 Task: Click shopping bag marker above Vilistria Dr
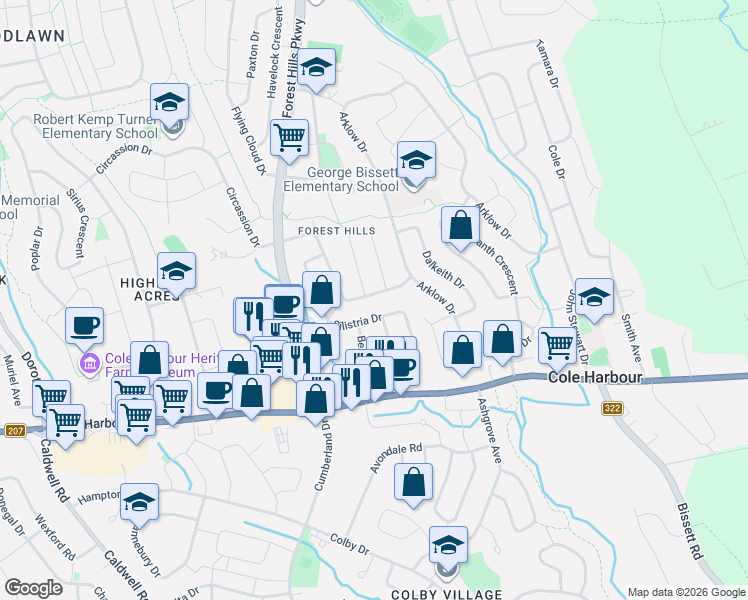(322, 290)
